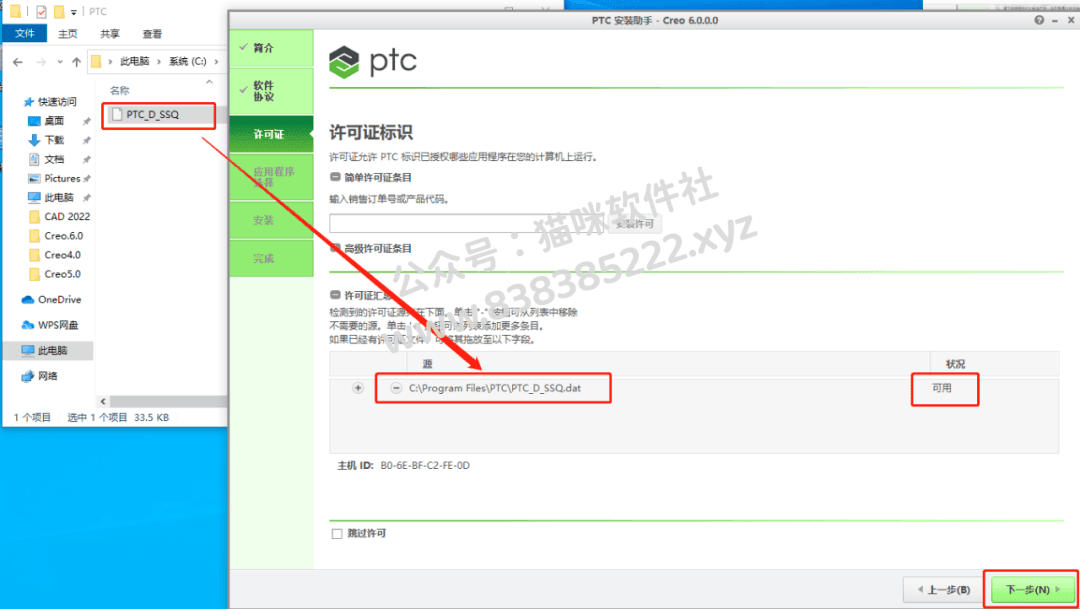Open recent locations dropdown beside forward arrow
The image size is (1080, 609).
60,62
